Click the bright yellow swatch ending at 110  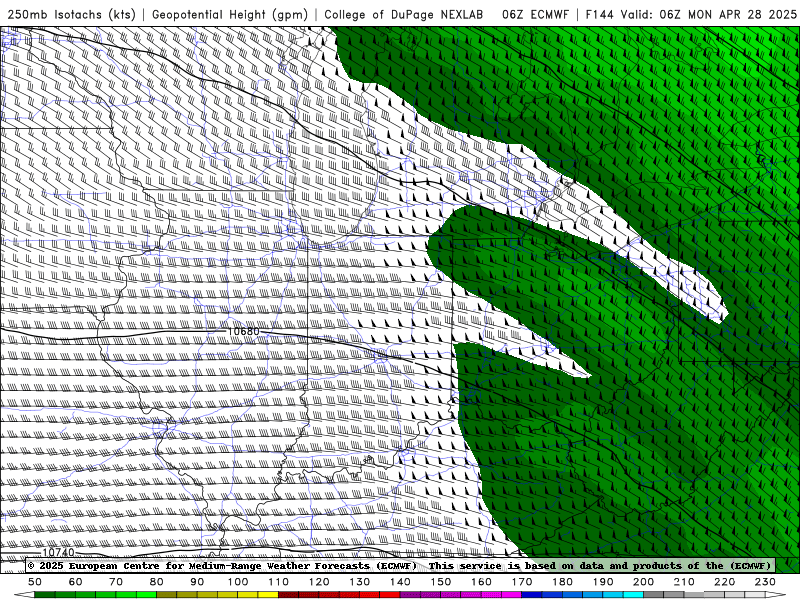pos(268,595)
